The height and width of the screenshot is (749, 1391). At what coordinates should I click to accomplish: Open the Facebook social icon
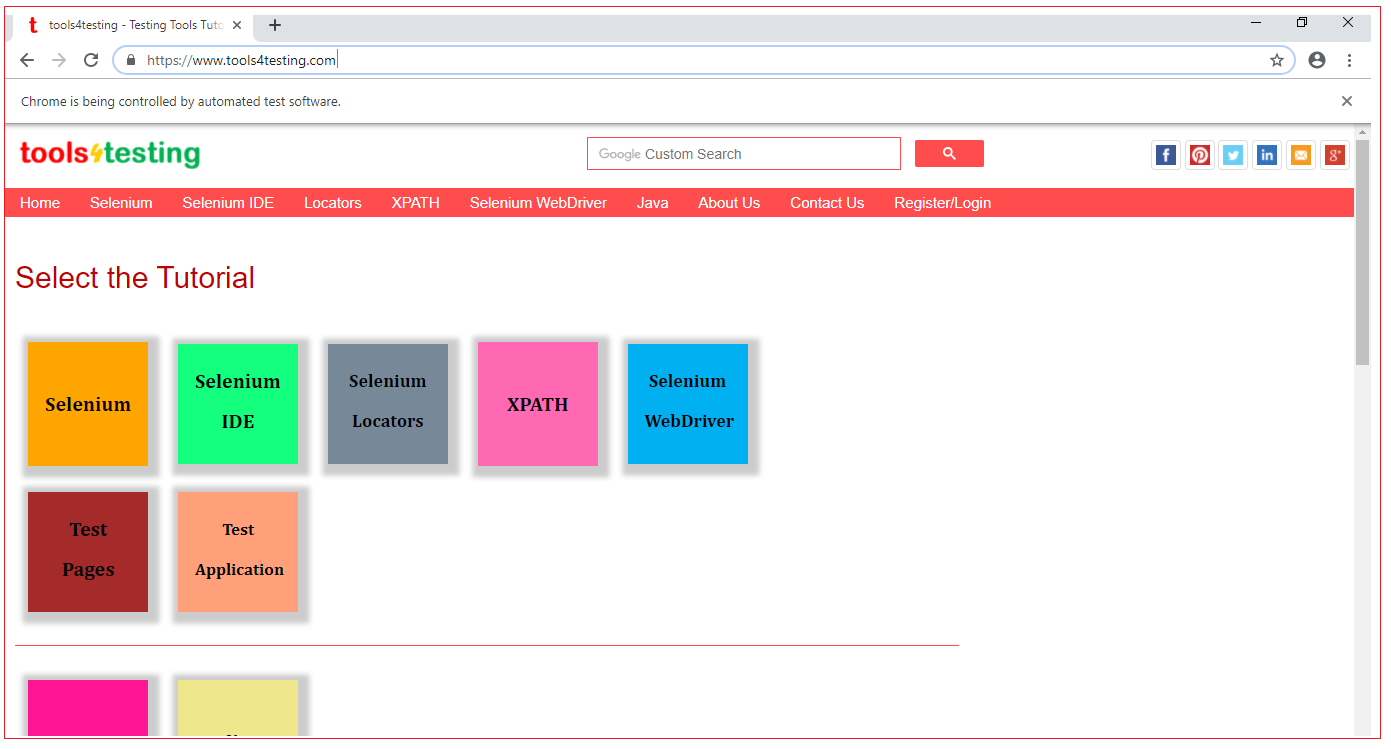click(1166, 155)
